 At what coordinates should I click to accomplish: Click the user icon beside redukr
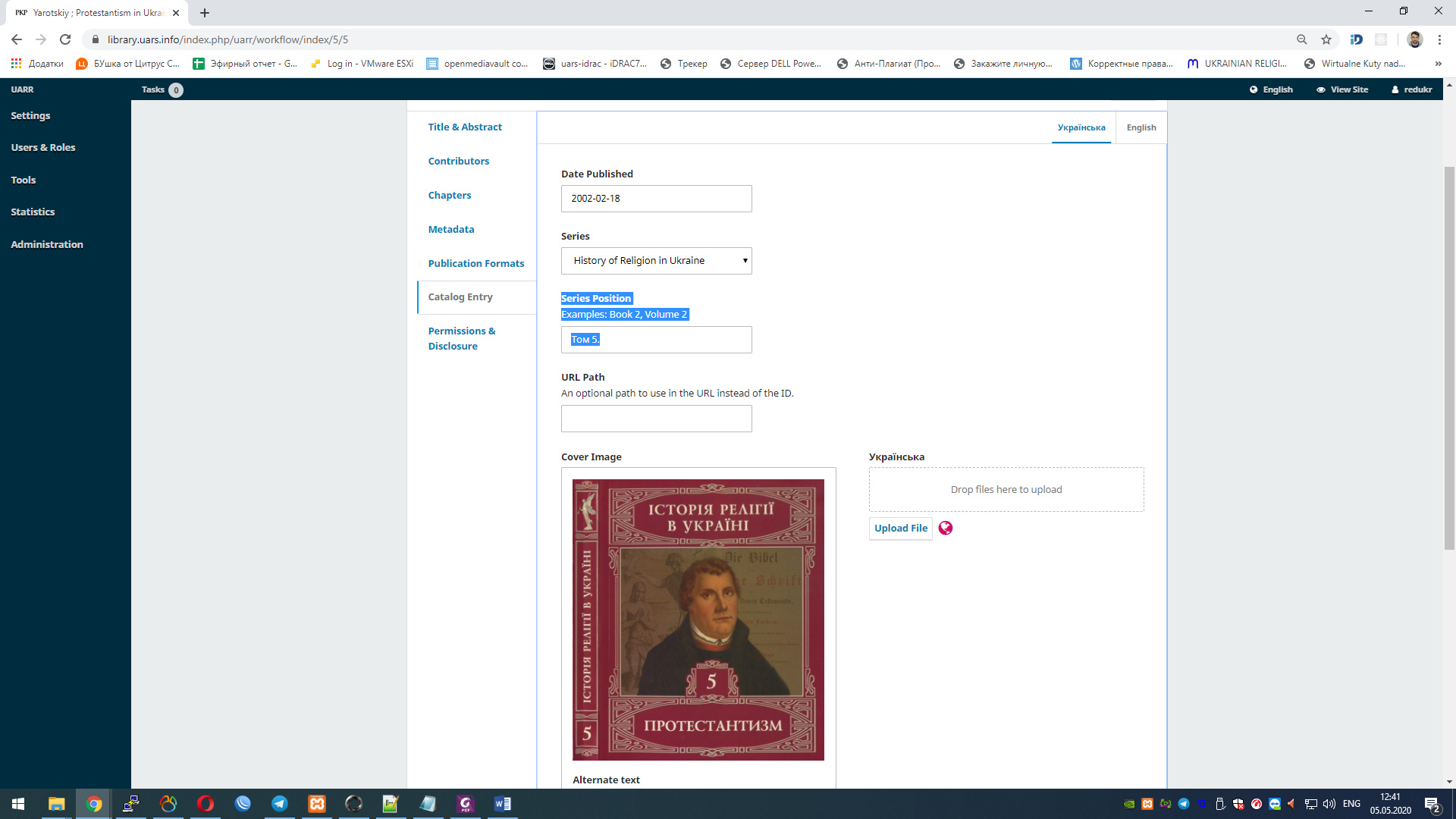[x=1395, y=89]
